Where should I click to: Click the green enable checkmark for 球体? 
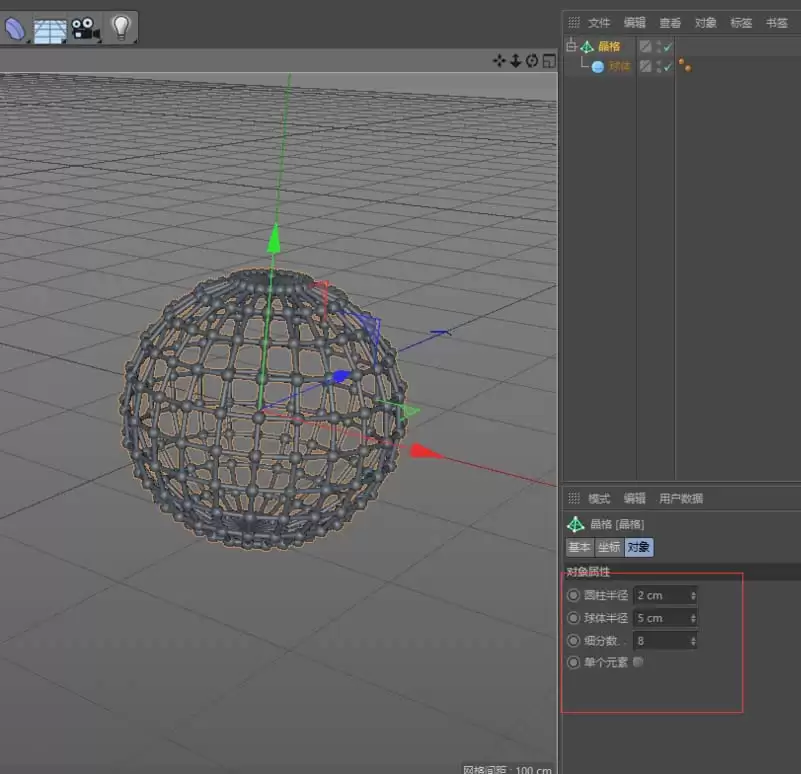pyautogui.click(x=666, y=65)
